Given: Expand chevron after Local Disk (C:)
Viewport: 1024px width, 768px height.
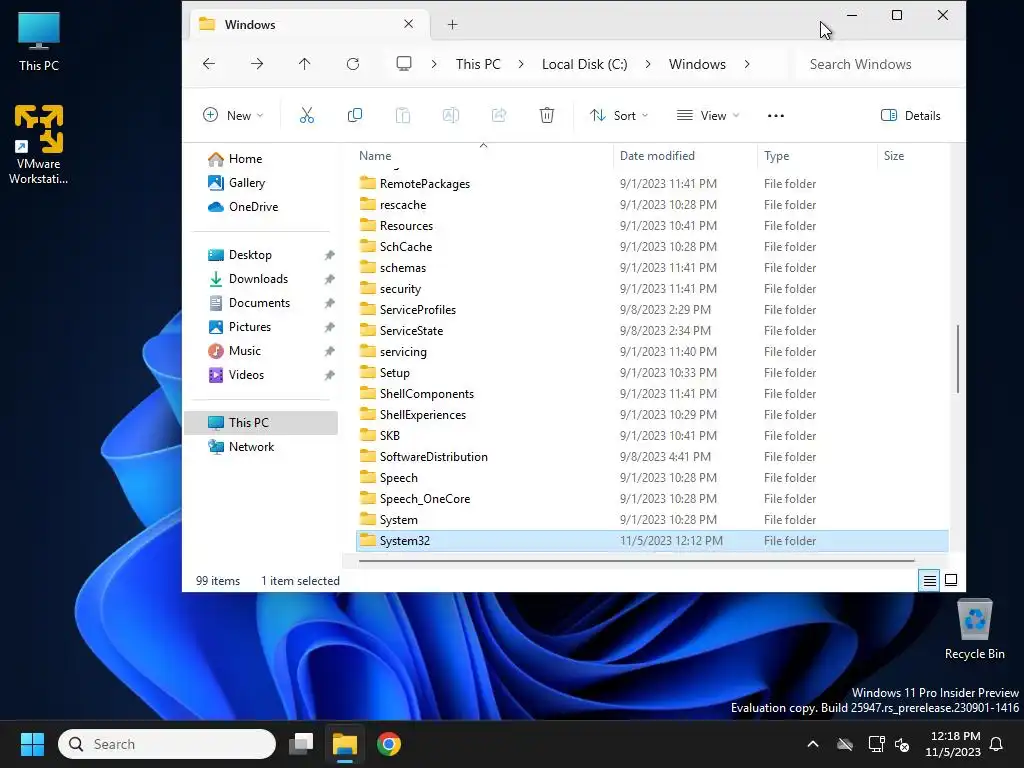Looking at the screenshot, I should click(x=648, y=64).
